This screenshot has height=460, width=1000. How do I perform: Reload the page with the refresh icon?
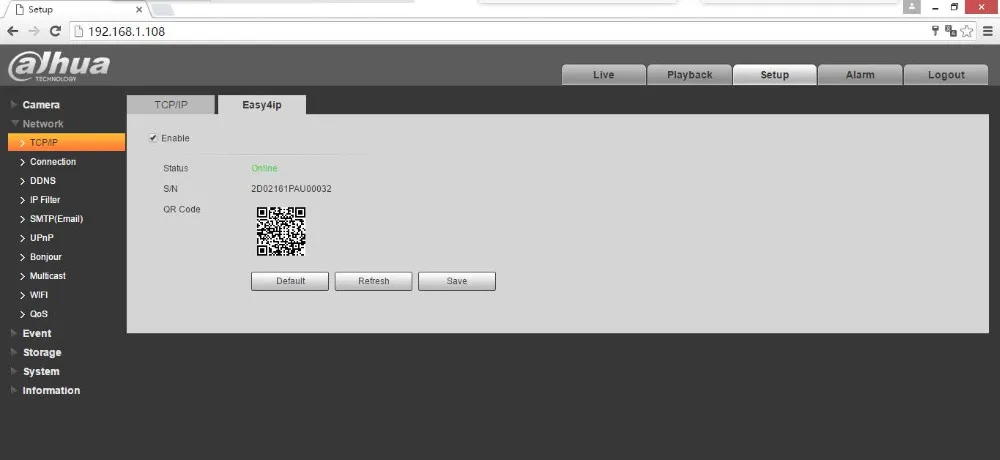(x=55, y=31)
